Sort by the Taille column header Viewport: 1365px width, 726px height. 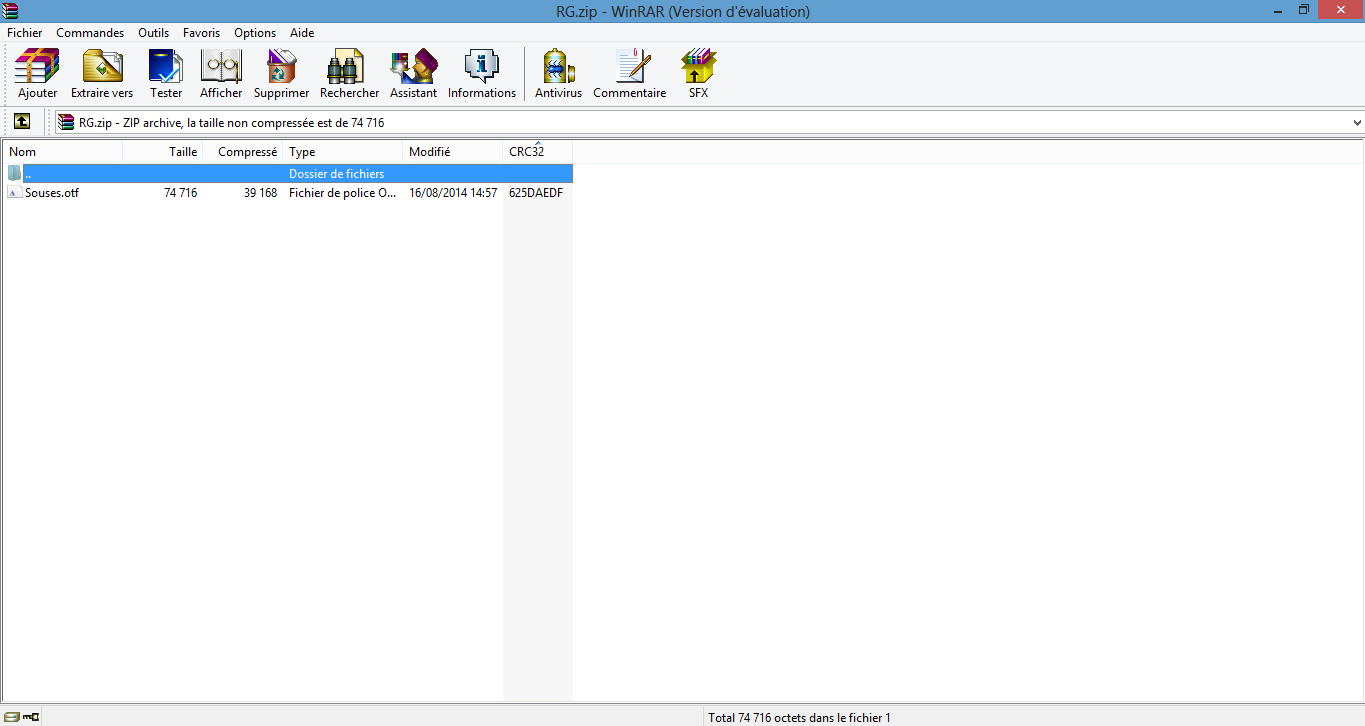click(x=163, y=152)
